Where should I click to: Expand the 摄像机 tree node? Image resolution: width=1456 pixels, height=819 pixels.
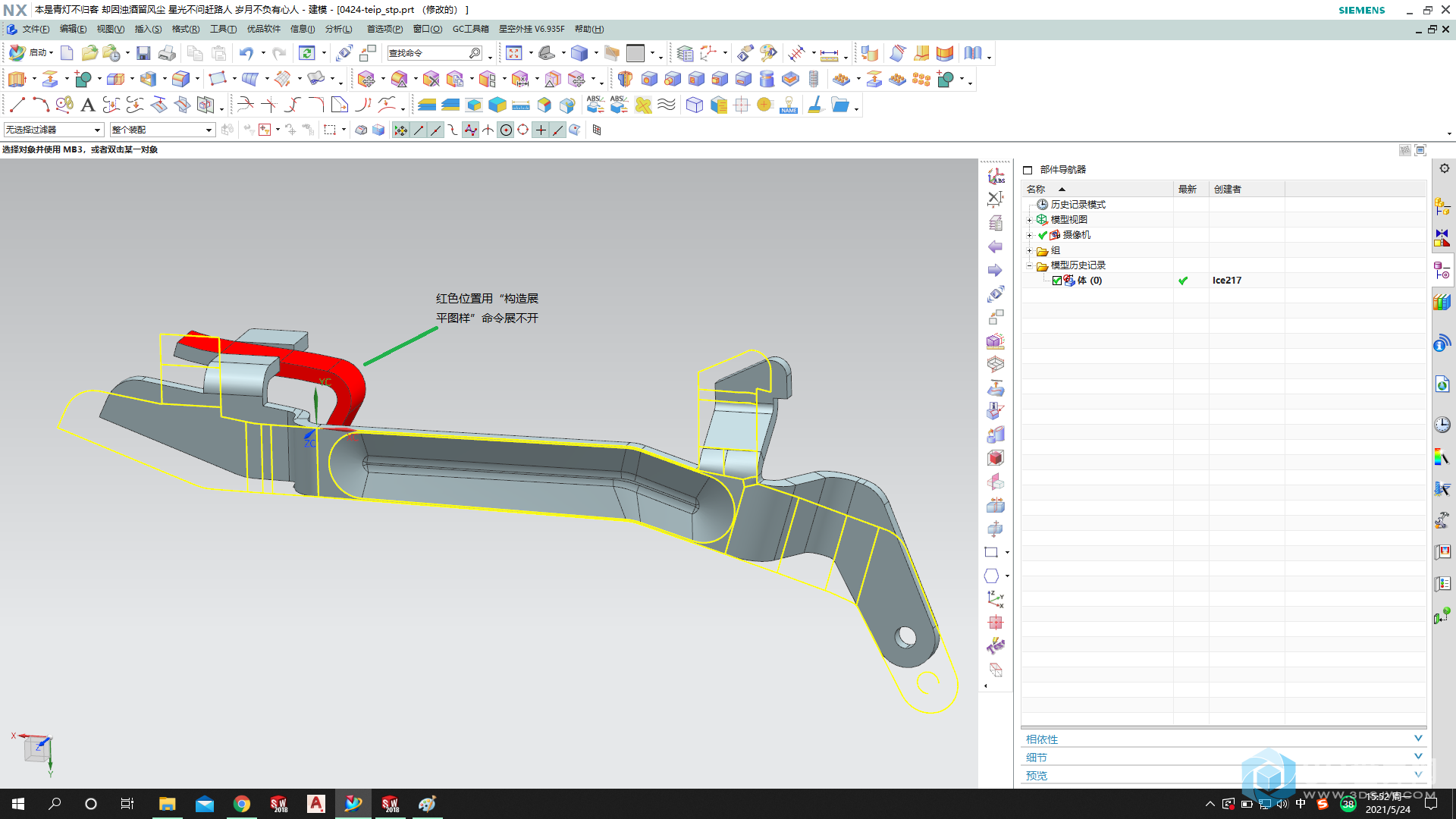click(x=1029, y=235)
